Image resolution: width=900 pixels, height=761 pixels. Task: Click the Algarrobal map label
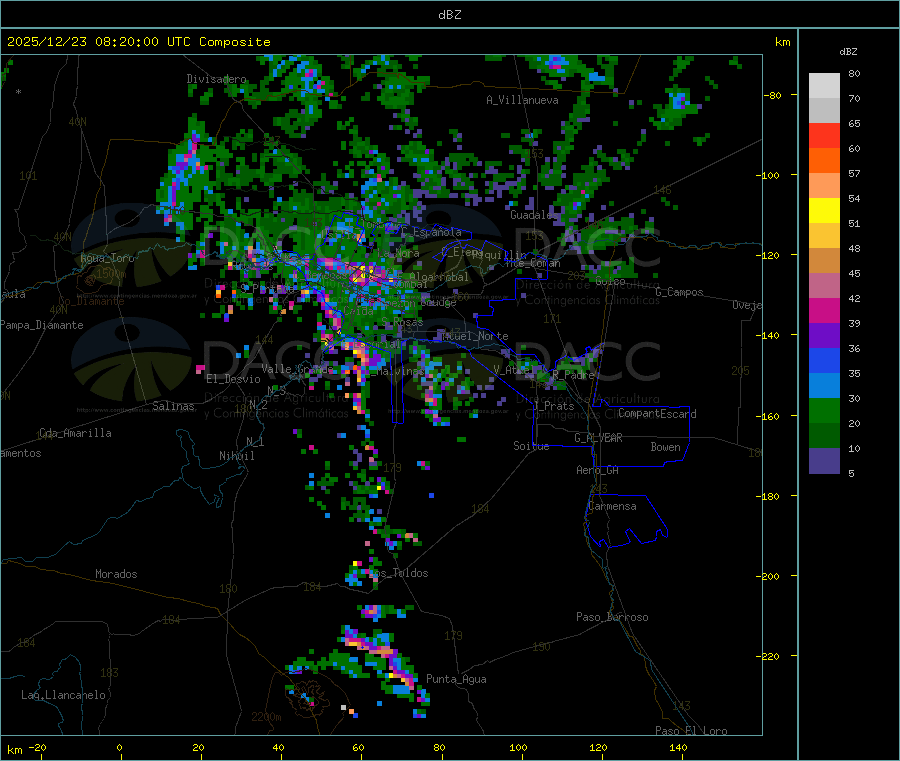[439, 277]
